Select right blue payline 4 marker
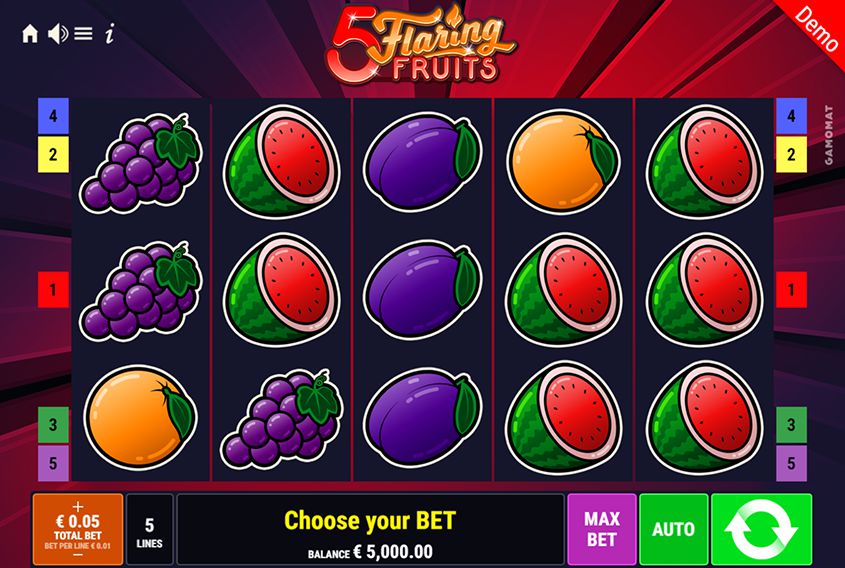 [x=791, y=115]
